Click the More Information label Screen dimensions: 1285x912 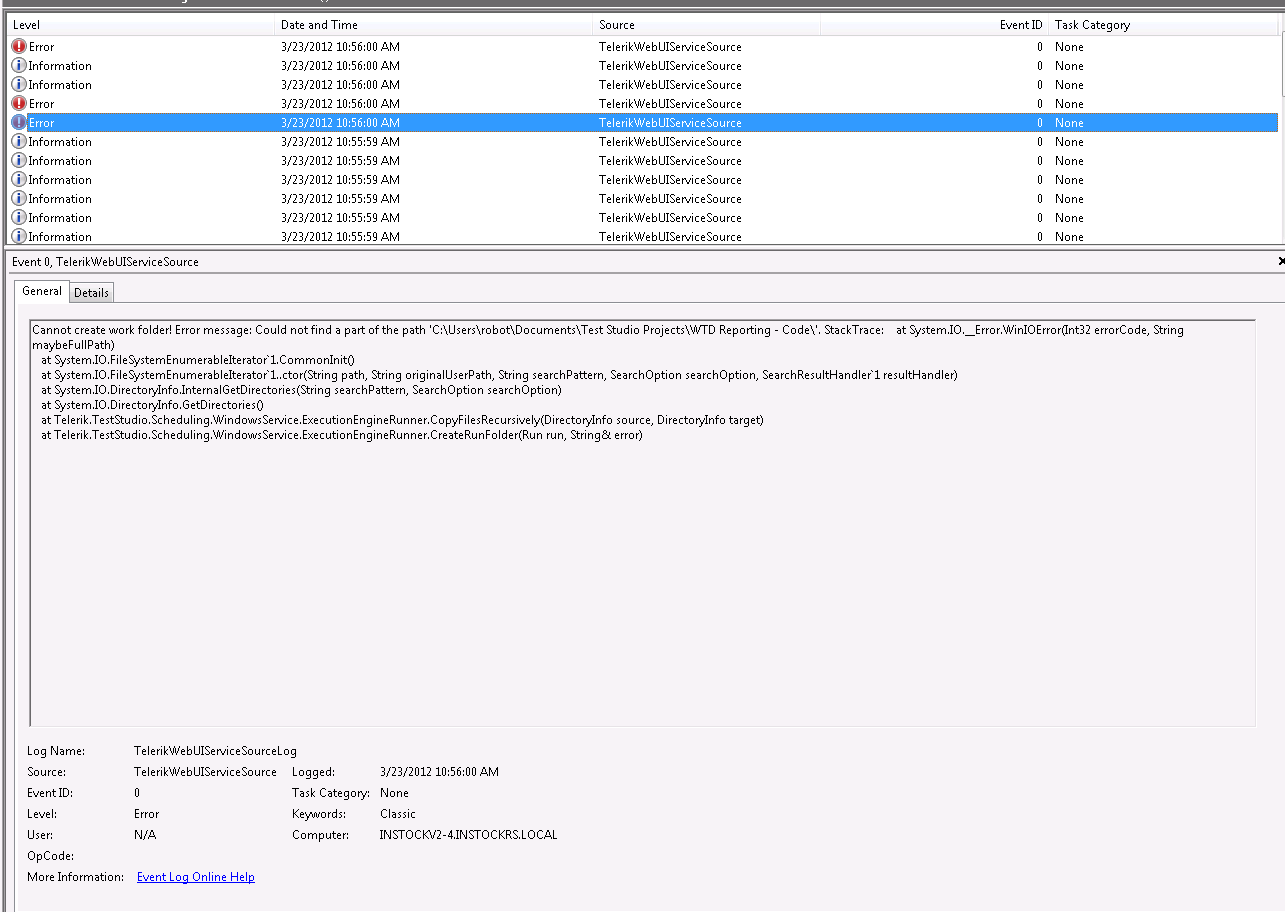[75, 877]
